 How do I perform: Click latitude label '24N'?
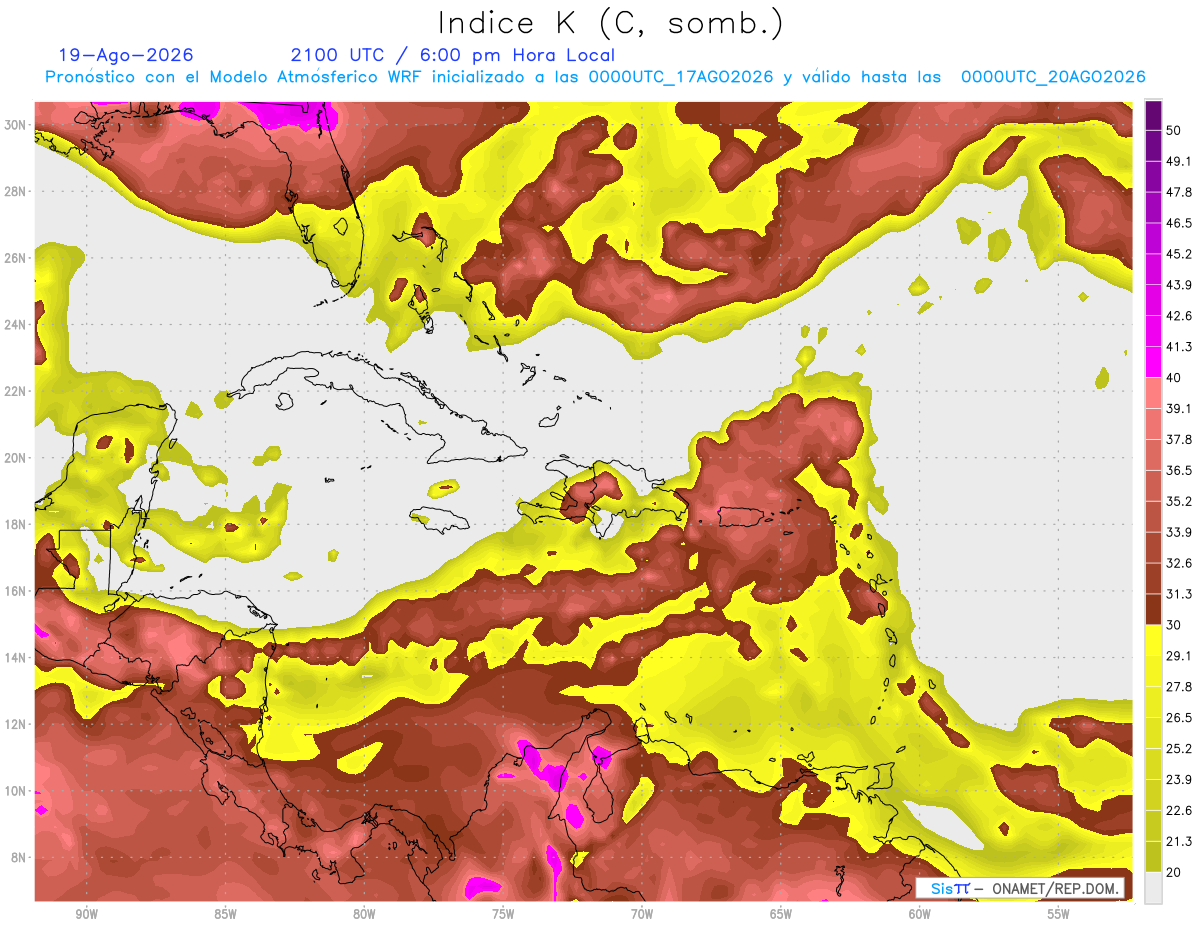click(x=17, y=325)
